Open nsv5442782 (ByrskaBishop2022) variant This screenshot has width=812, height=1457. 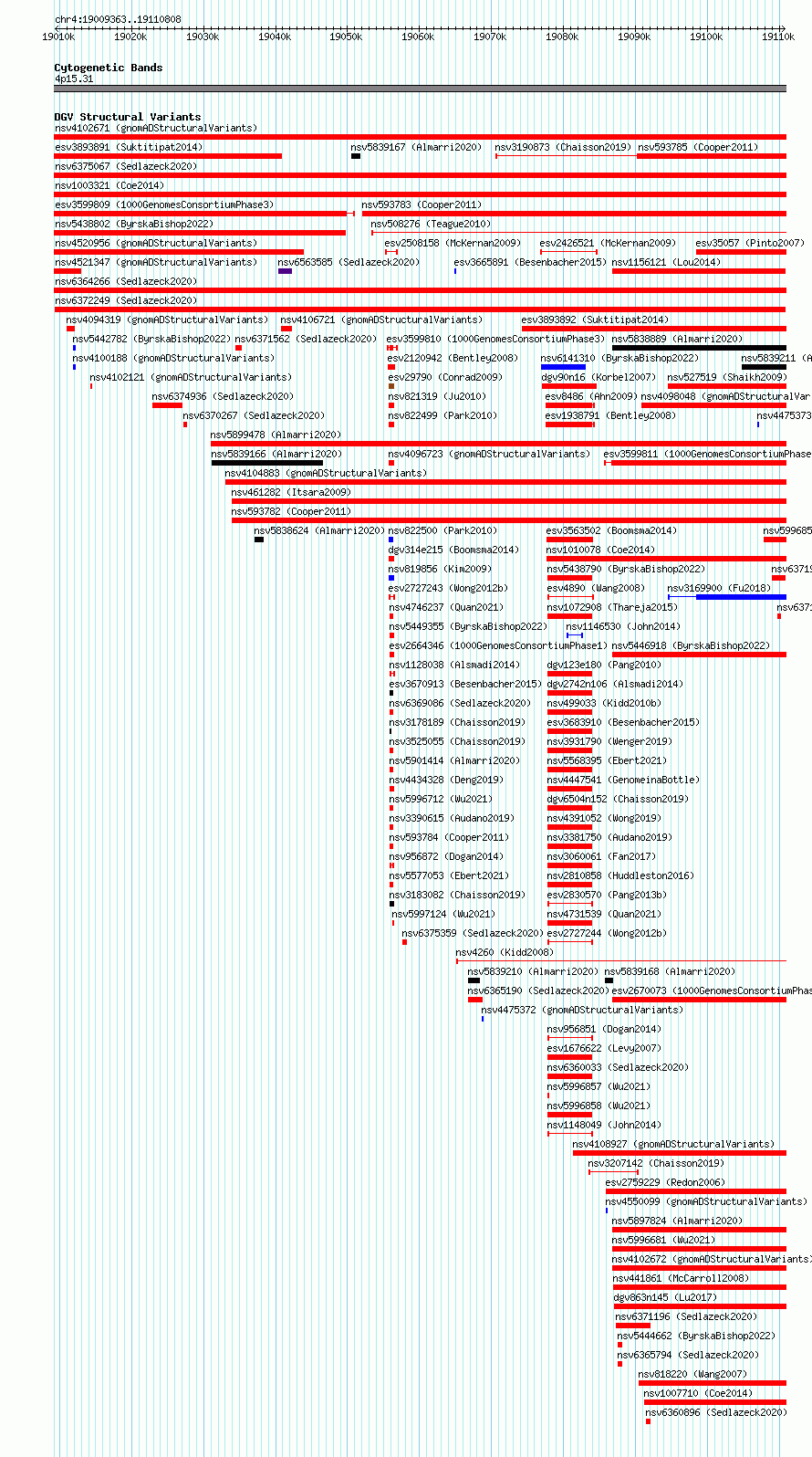click(x=151, y=339)
